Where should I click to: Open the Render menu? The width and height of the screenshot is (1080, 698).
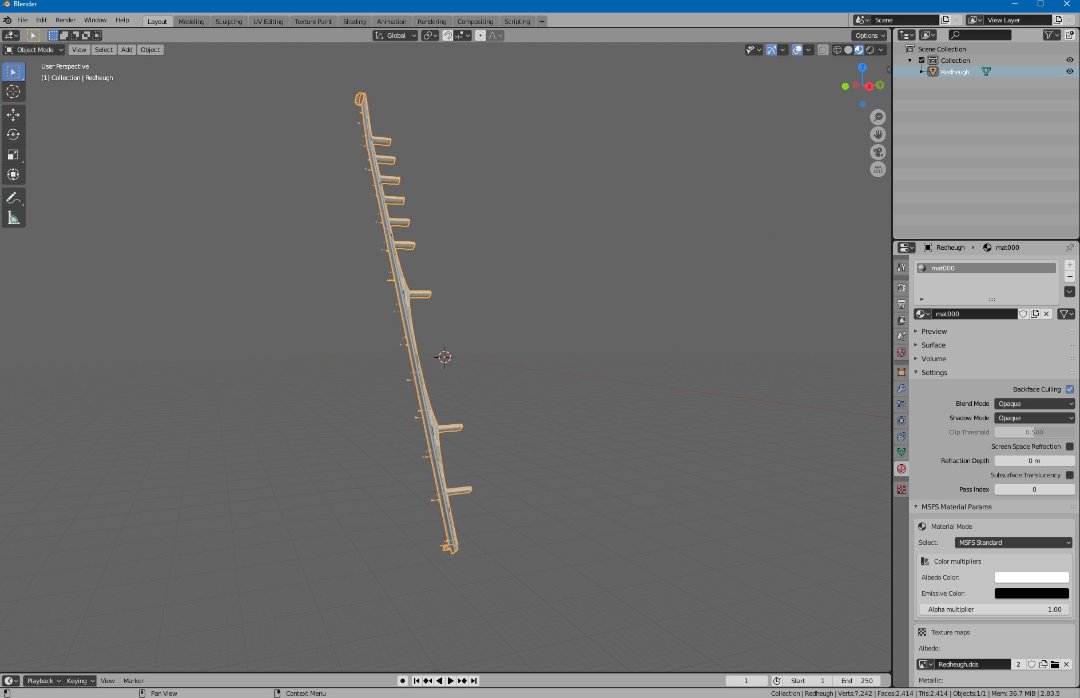pyautogui.click(x=65, y=20)
